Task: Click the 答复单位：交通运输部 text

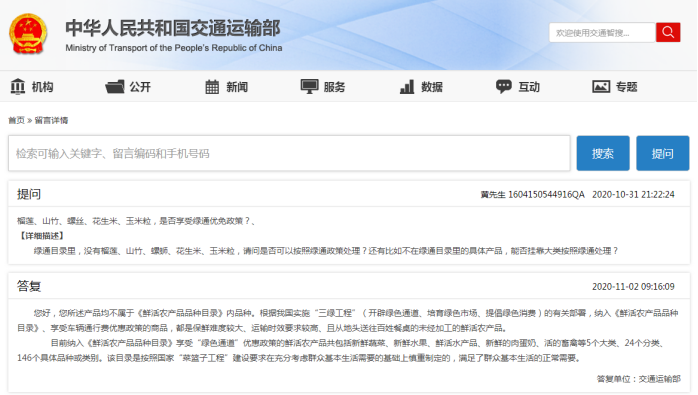Action: (638, 379)
